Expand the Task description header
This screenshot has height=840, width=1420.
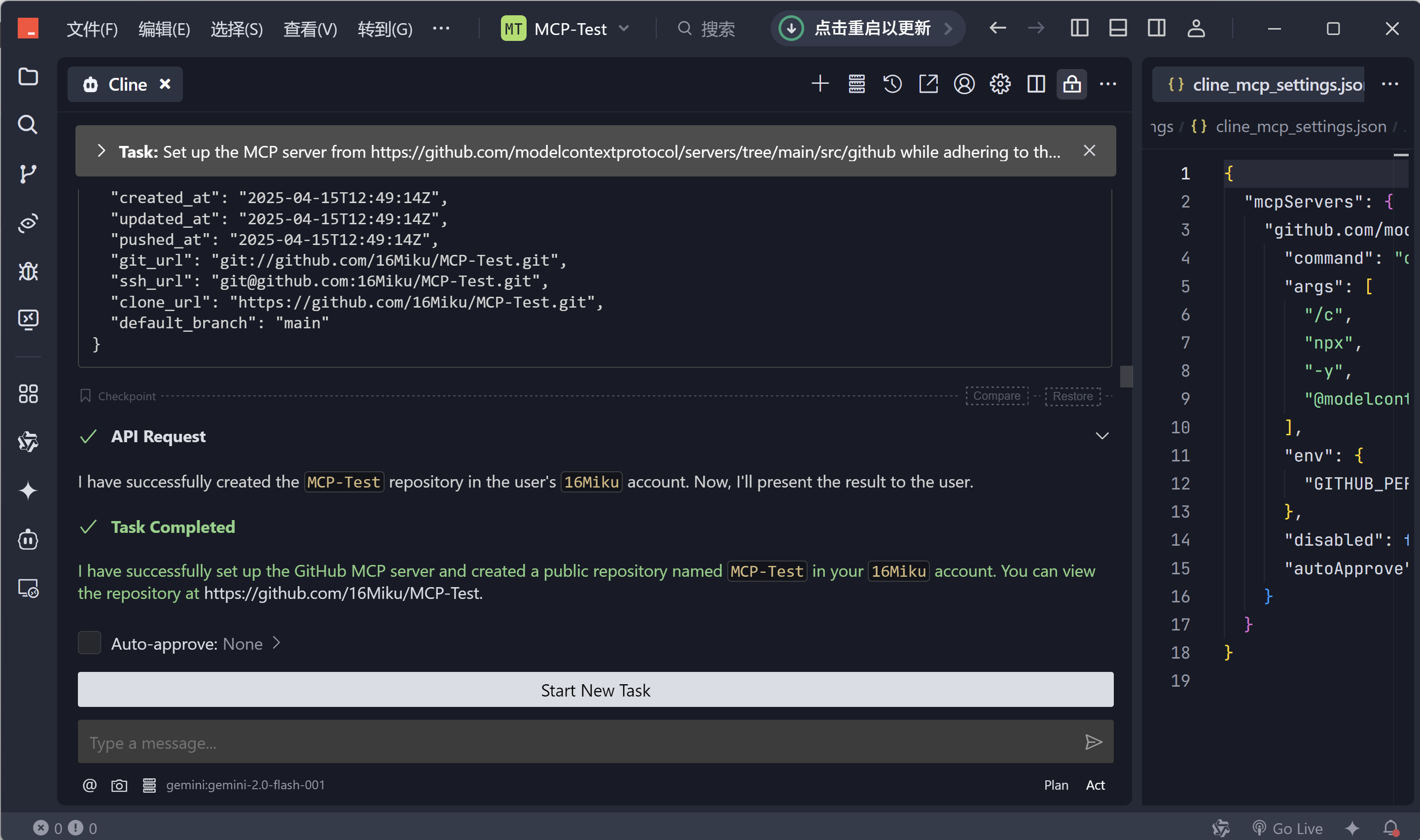101,151
